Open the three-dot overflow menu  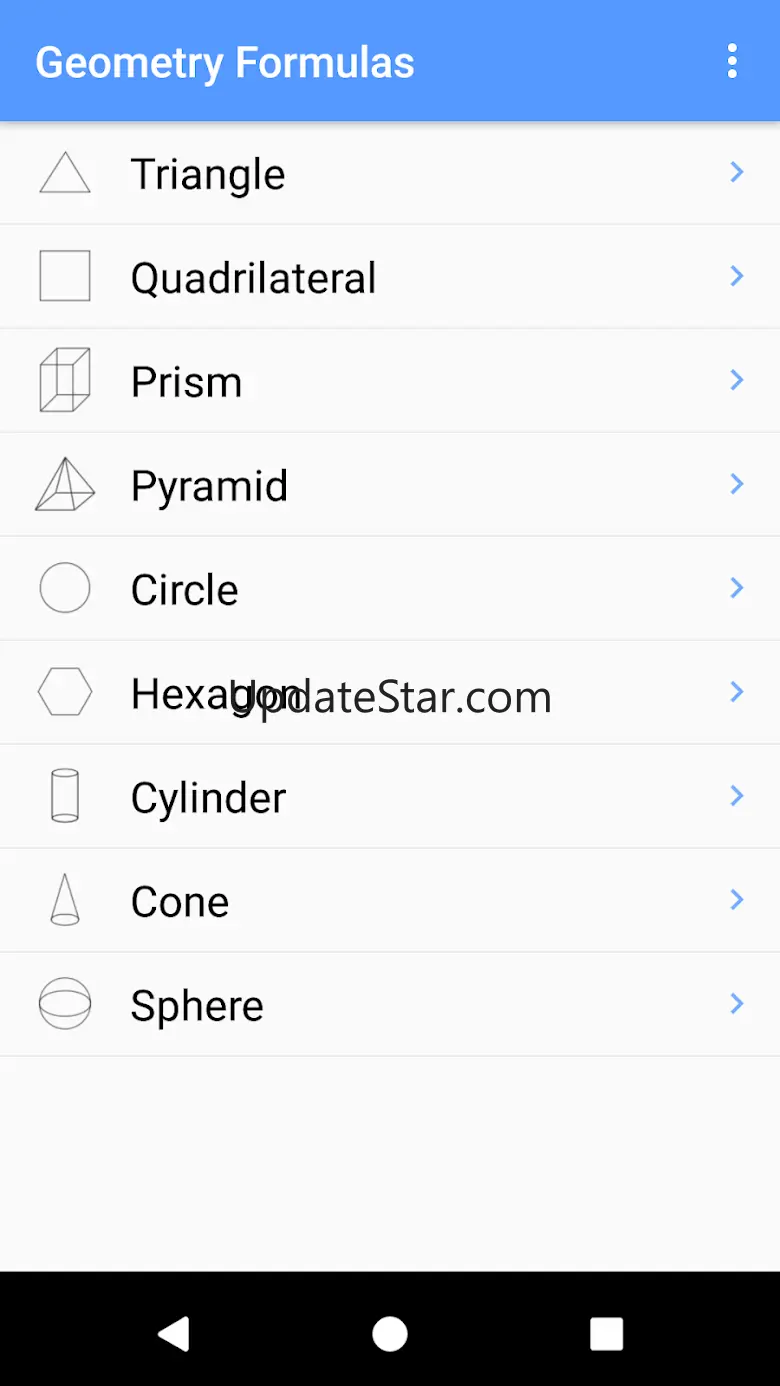pyautogui.click(x=732, y=61)
